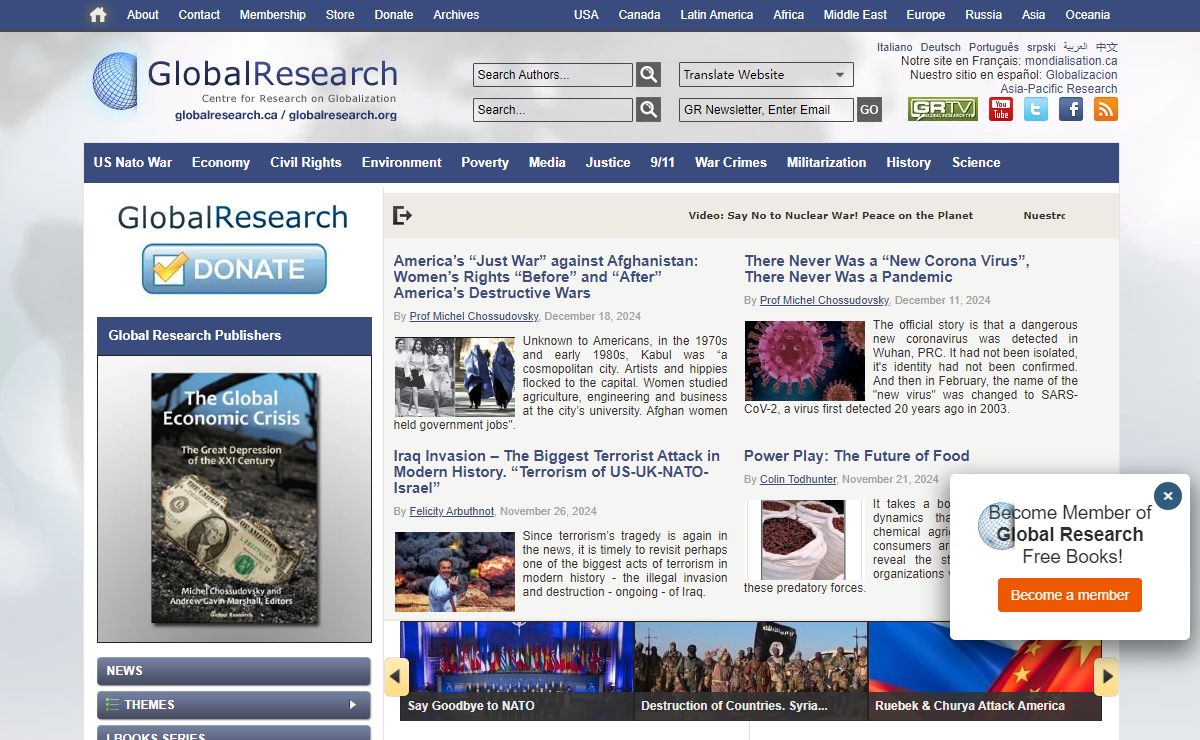Select the Latin America region link
Viewport: 1200px width, 740px height.
(717, 15)
